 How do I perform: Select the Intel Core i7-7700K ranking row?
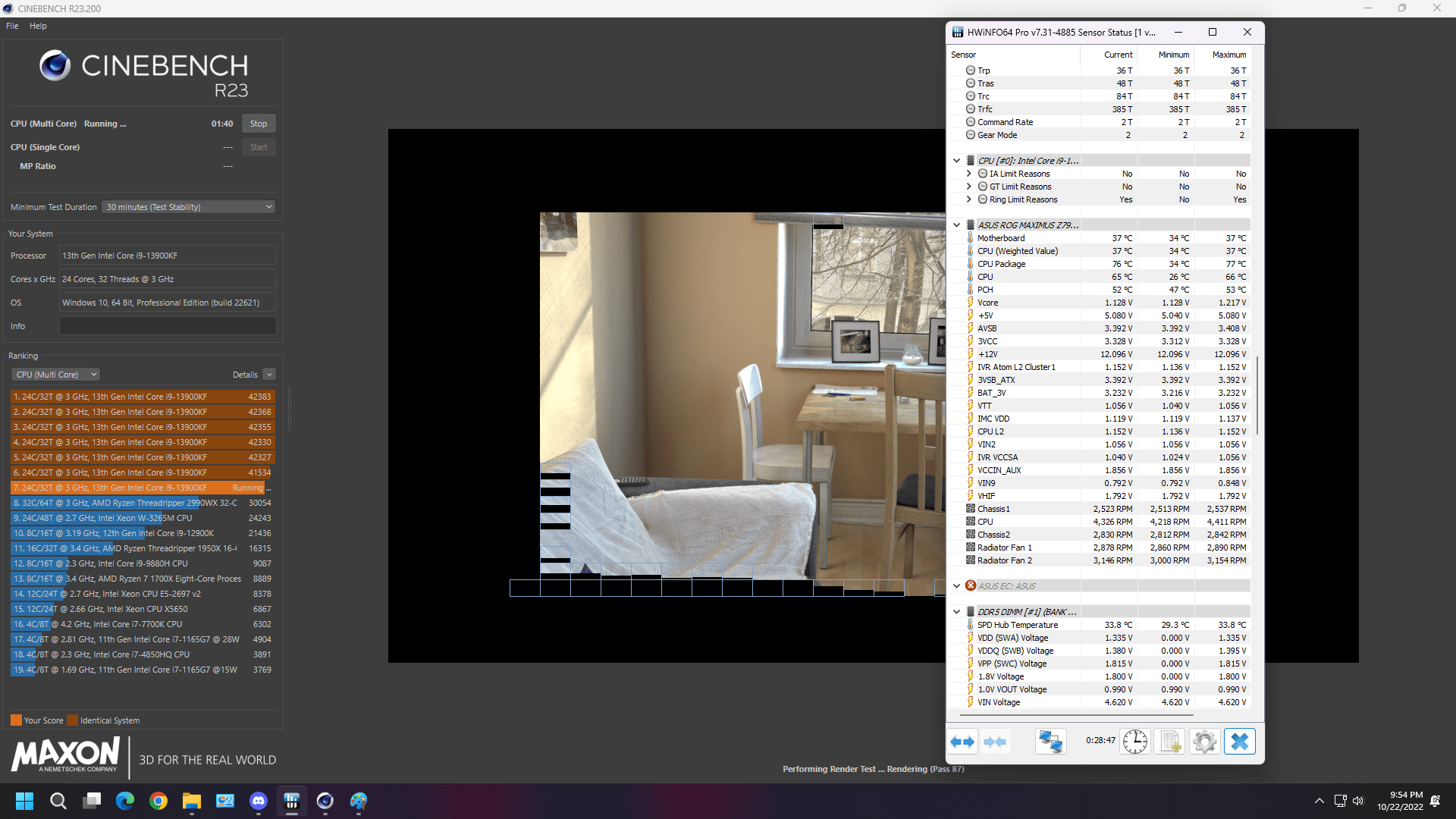click(x=142, y=624)
